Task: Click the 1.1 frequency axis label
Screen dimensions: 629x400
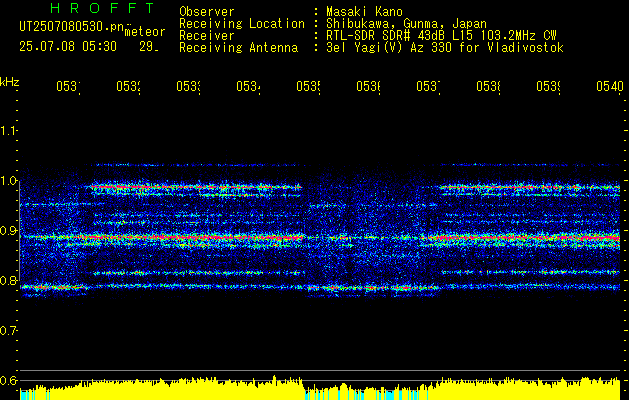Action: click(x=8, y=130)
